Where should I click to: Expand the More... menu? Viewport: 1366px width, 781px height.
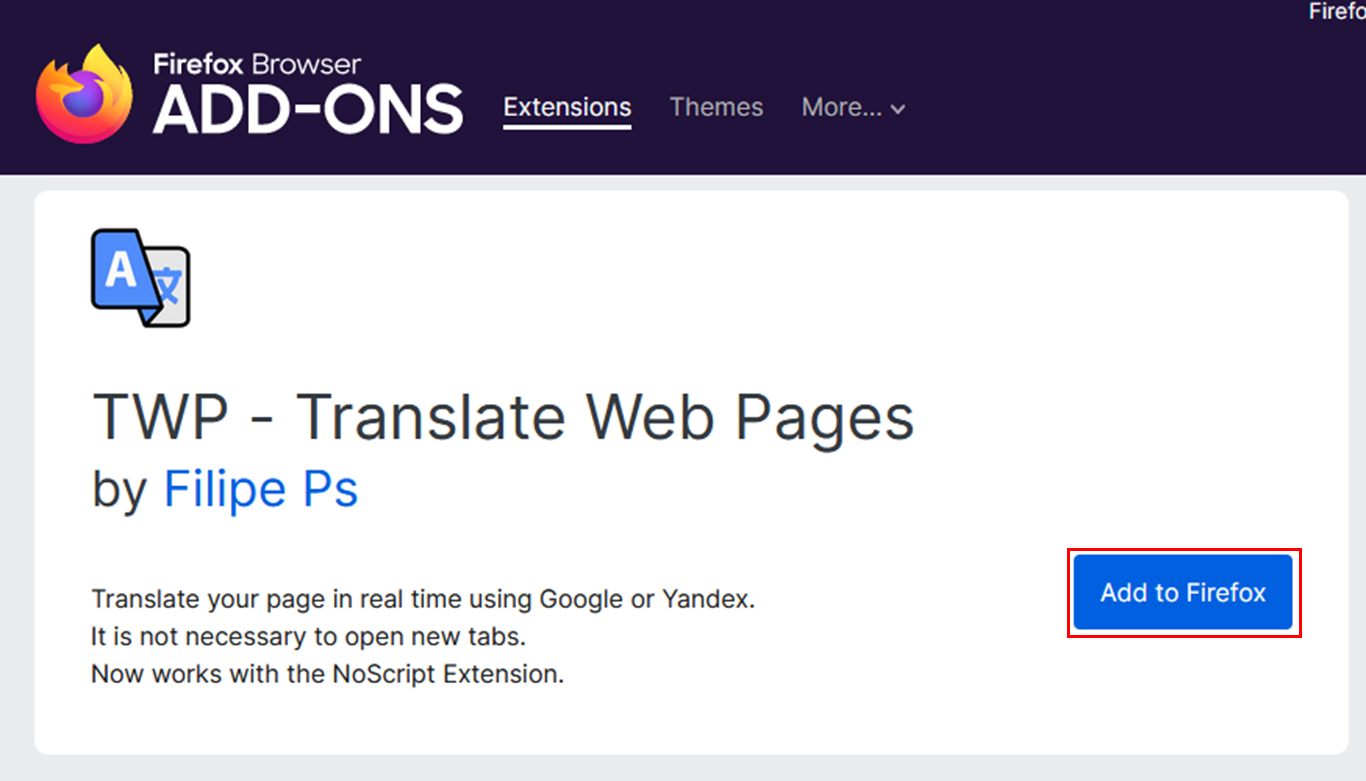(x=841, y=107)
